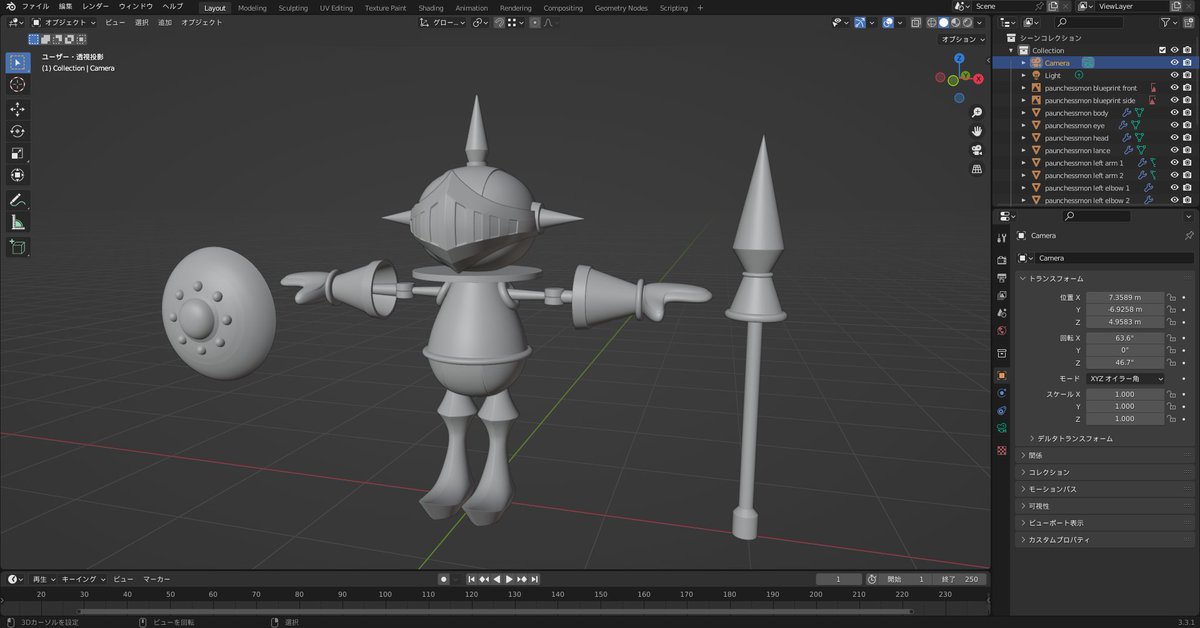Select the Rotate tool
The image size is (1200, 628).
coord(18,131)
